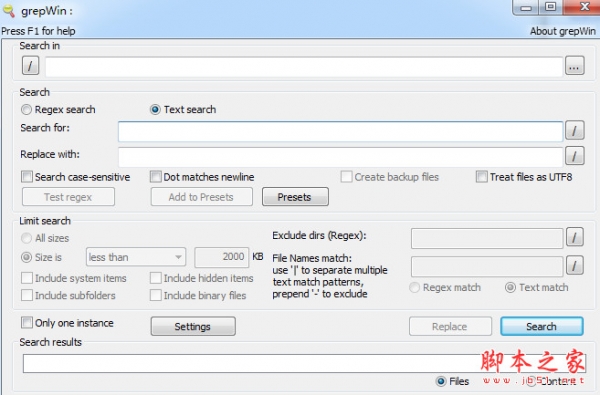Focus the Search for text field

340,131
